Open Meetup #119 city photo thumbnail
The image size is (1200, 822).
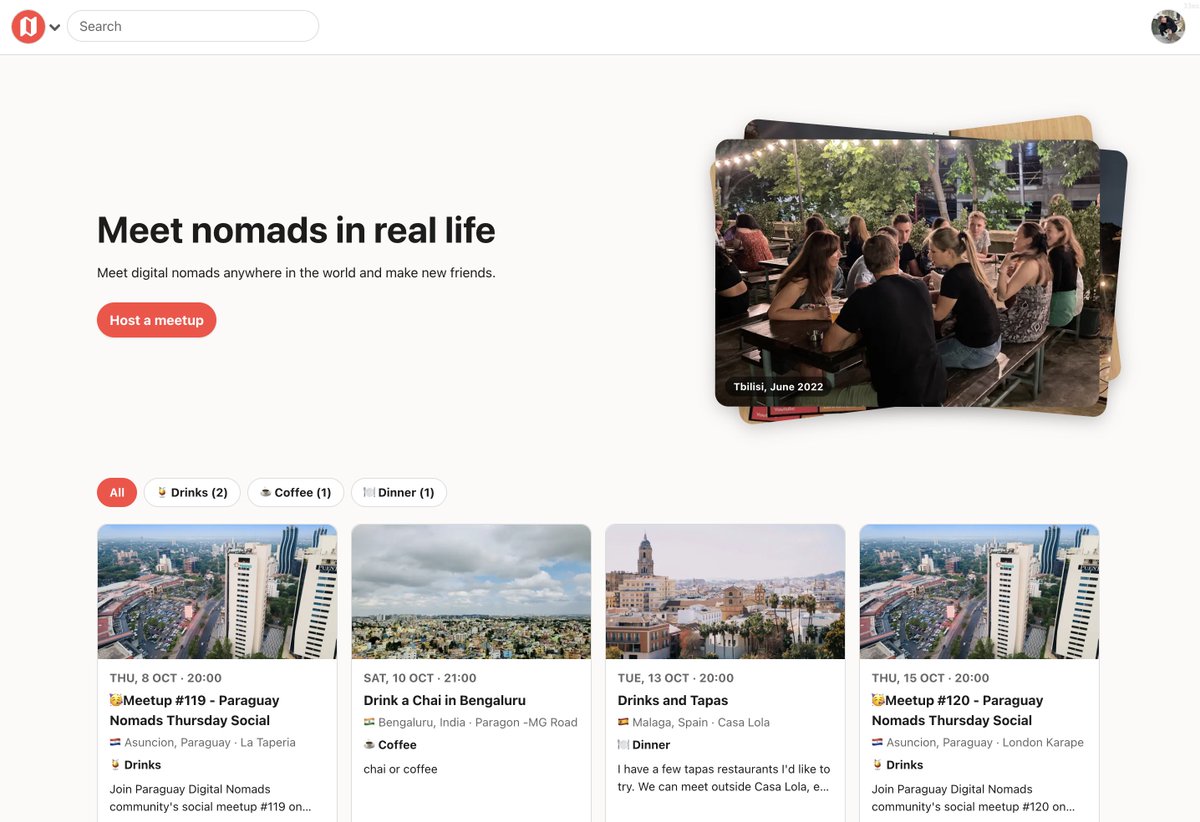(x=217, y=592)
